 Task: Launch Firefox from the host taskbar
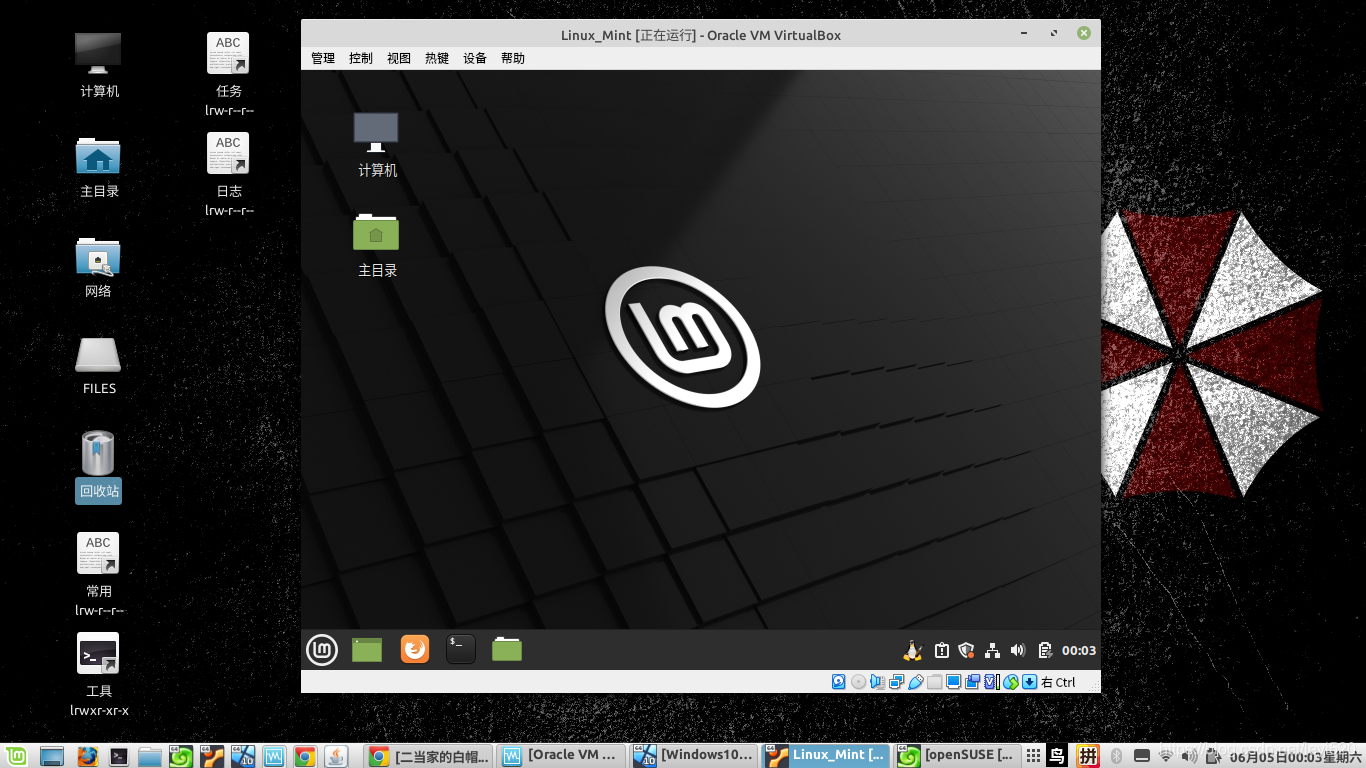pyautogui.click(x=87, y=756)
